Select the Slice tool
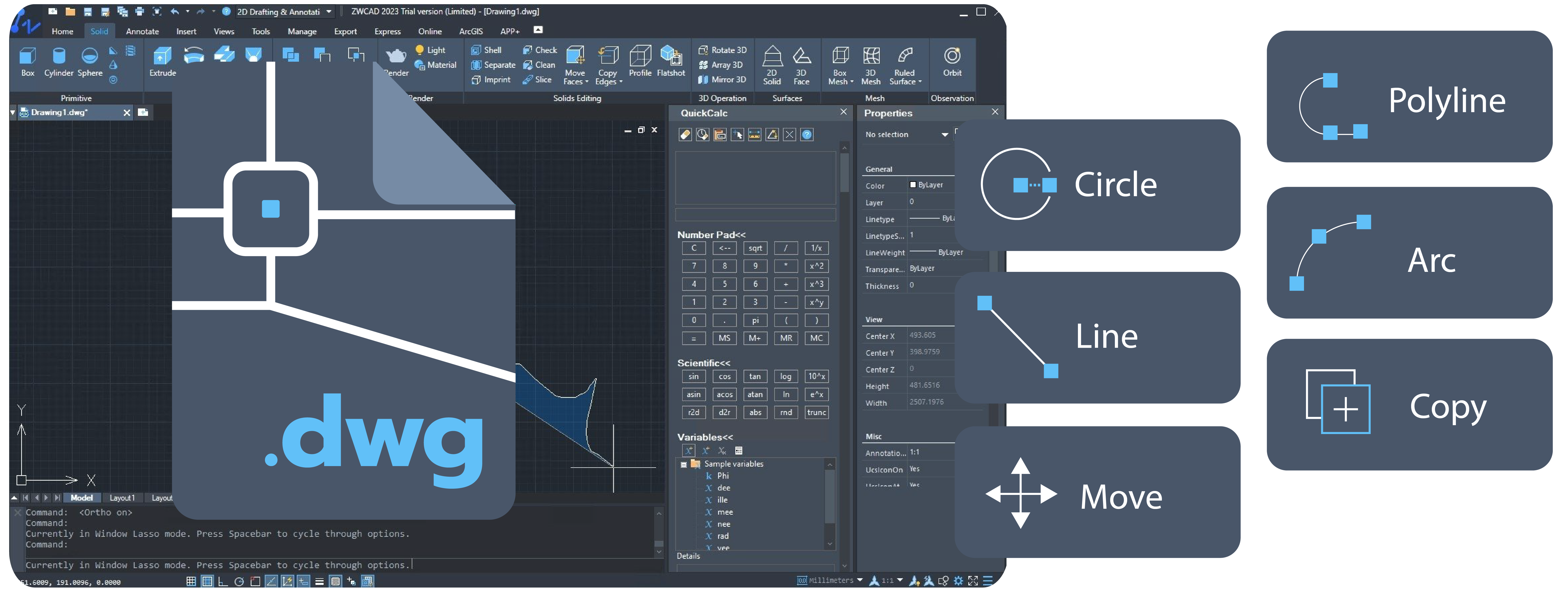This screenshot has width=1568, height=594. [x=537, y=80]
